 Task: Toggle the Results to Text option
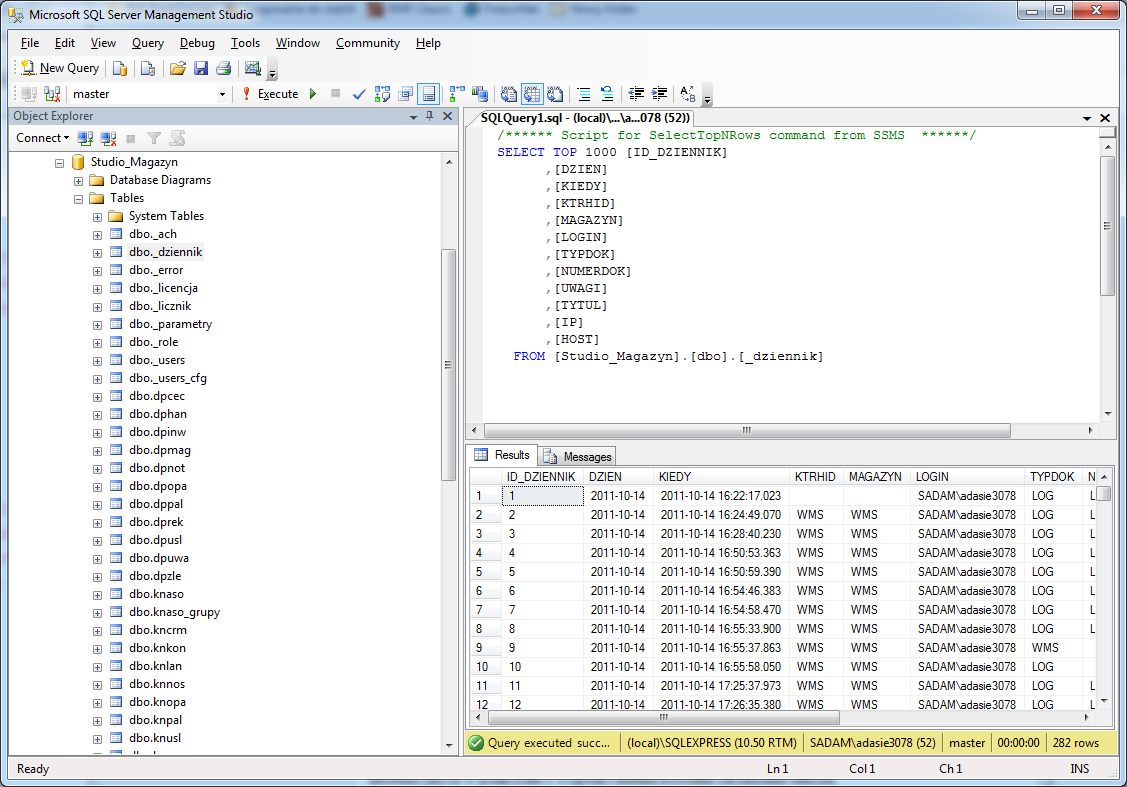click(508, 94)
